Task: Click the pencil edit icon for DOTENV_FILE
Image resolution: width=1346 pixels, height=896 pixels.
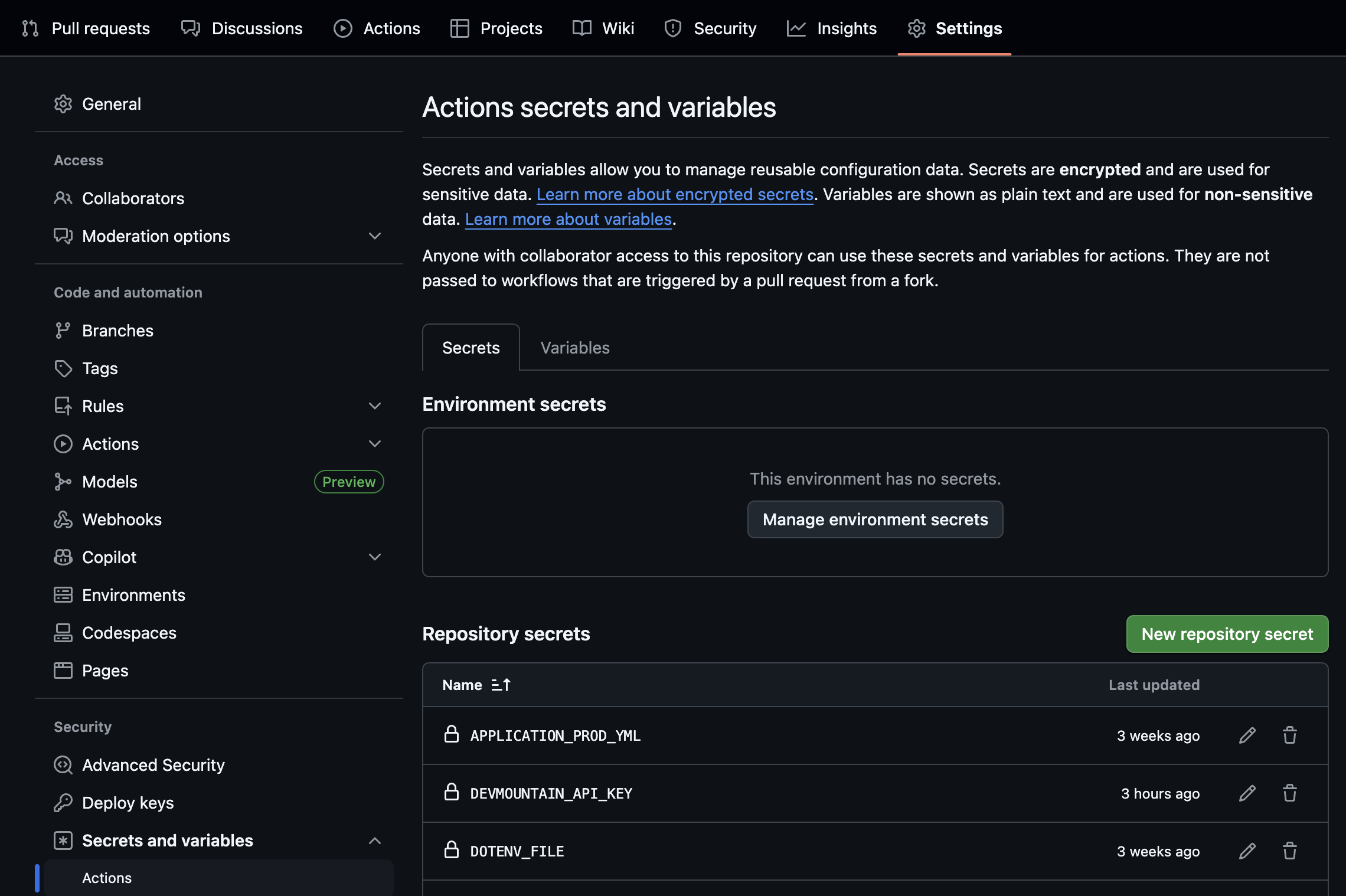Action: click(1247, 851)
